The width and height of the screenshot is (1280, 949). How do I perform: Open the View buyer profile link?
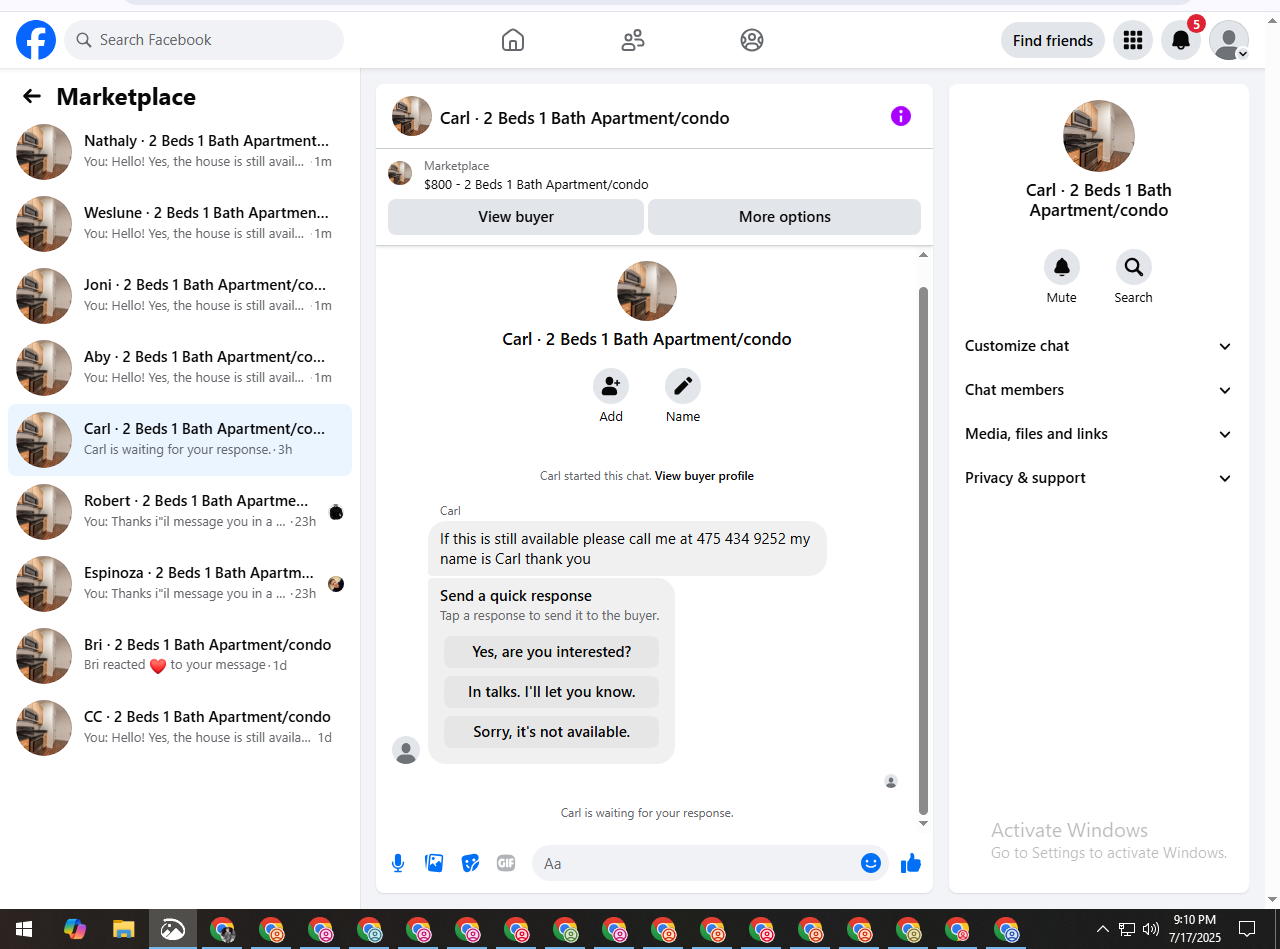(704, 476)
